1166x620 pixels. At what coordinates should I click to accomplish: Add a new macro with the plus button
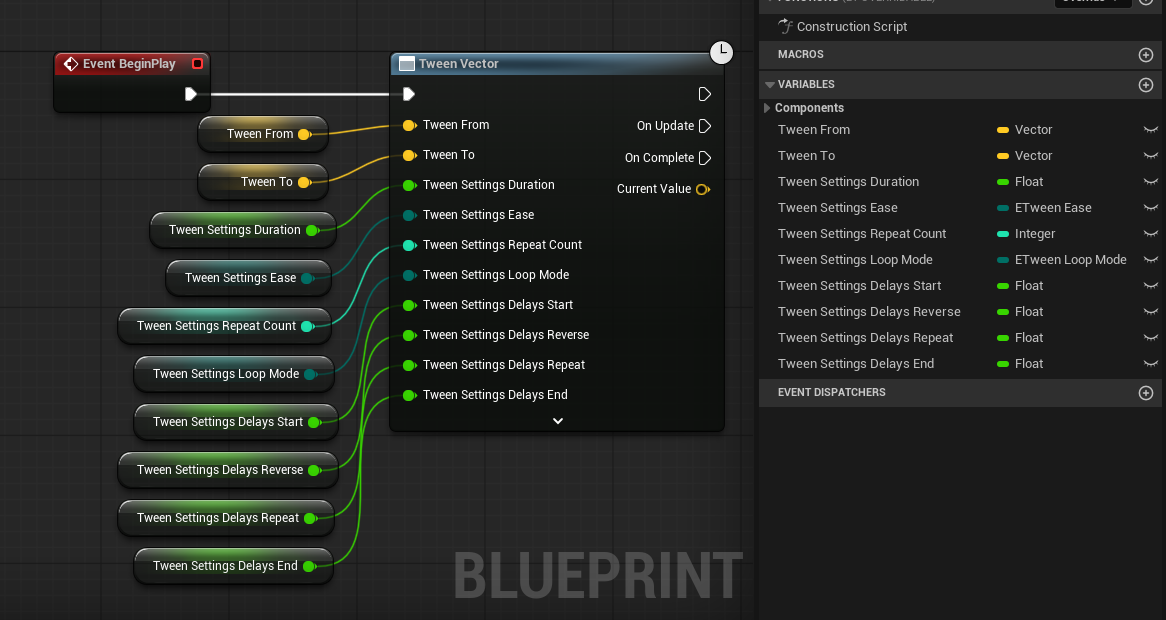tap(1146, 54)
